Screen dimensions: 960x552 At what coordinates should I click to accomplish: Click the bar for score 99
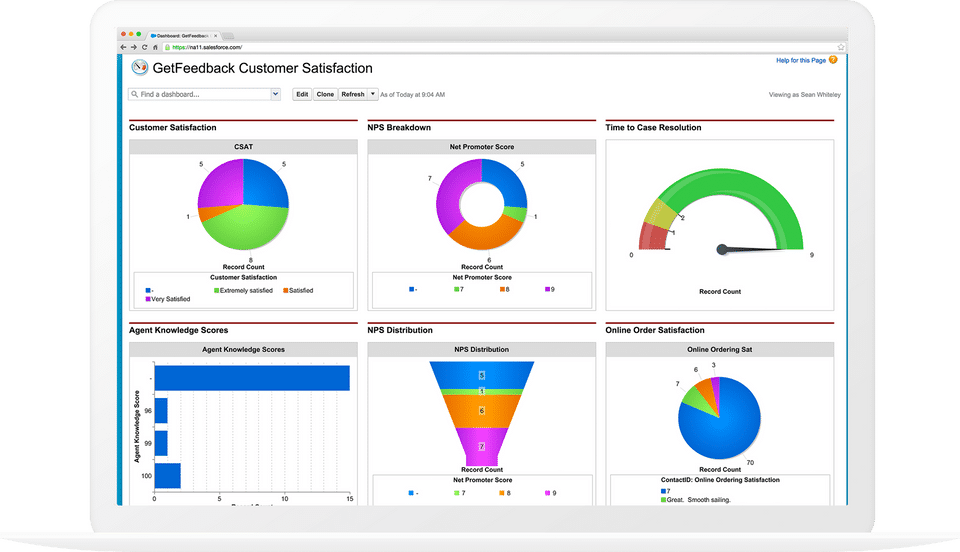[161, 443]
